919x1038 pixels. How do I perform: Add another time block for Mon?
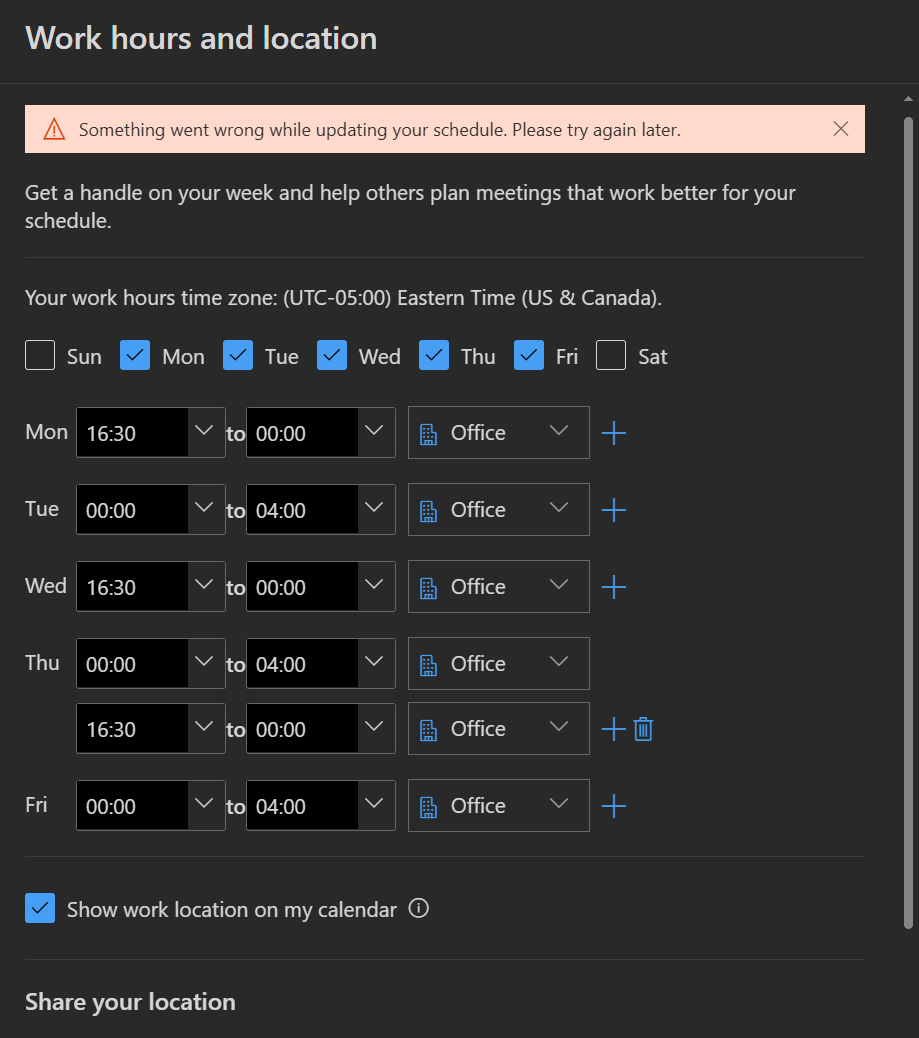(x=614, y=433)
